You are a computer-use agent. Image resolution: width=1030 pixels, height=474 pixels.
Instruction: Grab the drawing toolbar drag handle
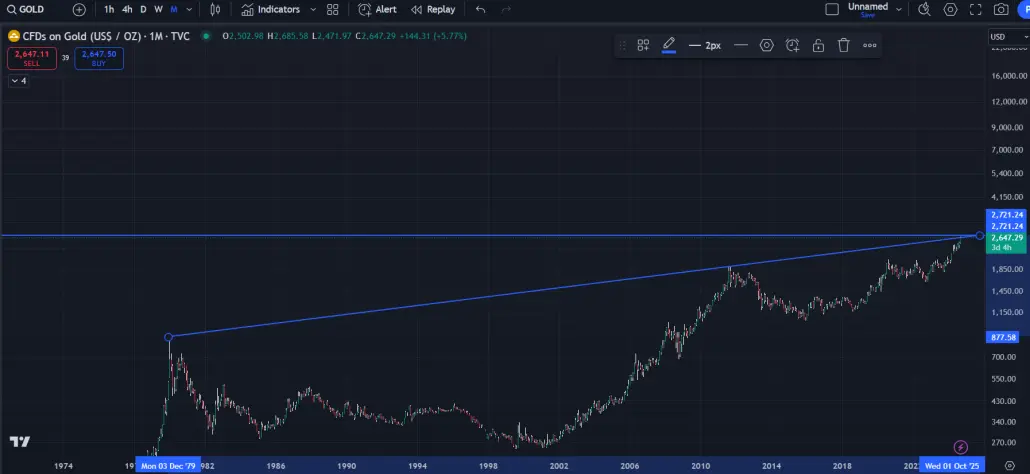coord(623,45)
